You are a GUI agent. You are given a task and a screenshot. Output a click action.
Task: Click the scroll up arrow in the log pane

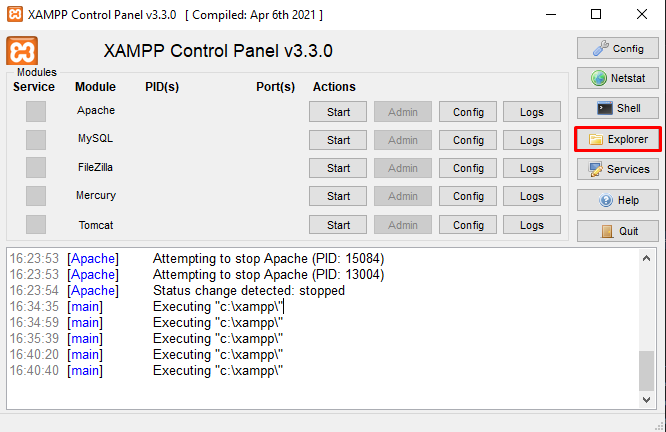click(x=646, y=258)
